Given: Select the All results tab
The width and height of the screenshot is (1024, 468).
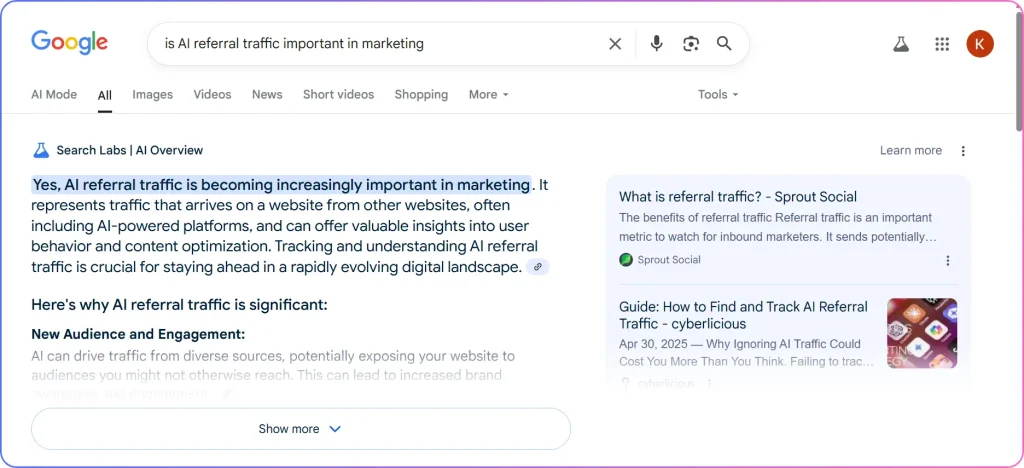Looking at the screenshot, I should point(104,95).
